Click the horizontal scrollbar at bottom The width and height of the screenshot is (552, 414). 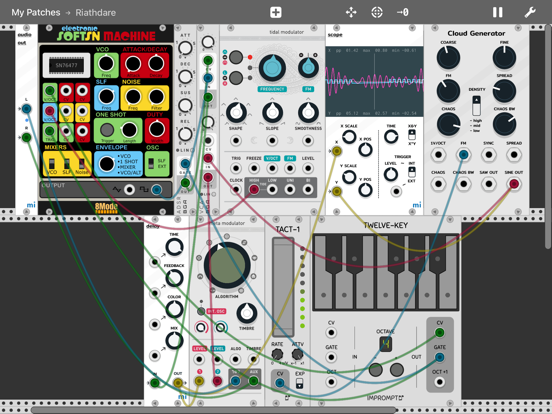[213, 410]
